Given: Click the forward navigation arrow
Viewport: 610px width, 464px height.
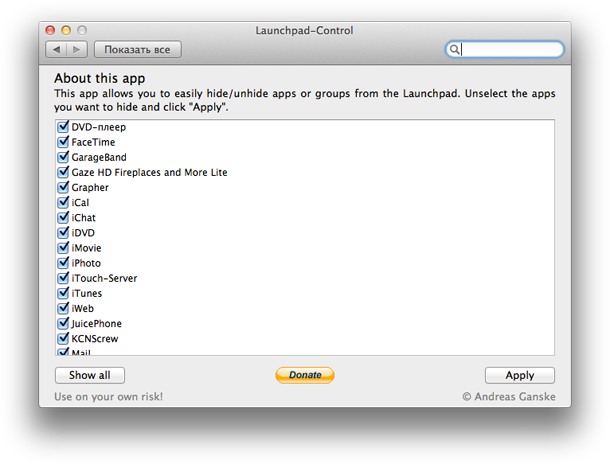Looking at the screenshot, I should [77, 49].
